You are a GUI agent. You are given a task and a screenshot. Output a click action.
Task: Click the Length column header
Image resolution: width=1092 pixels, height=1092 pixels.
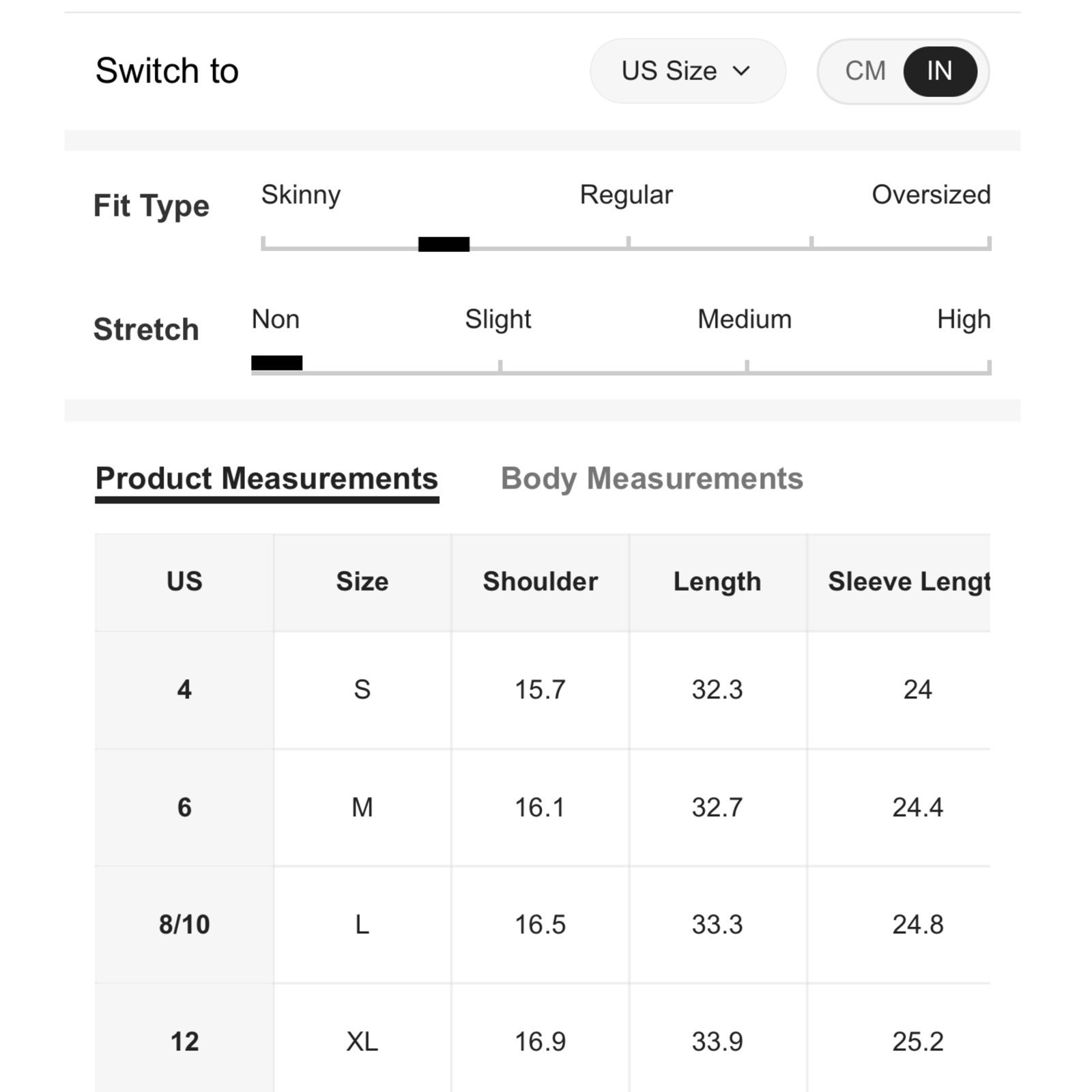717,581
